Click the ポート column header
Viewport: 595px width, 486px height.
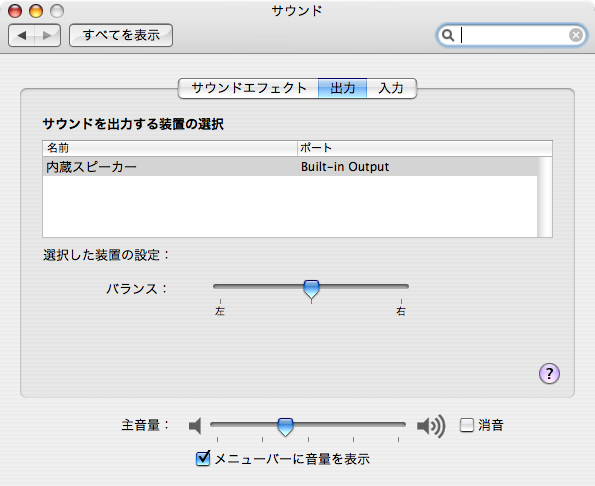tap(425, 148)
